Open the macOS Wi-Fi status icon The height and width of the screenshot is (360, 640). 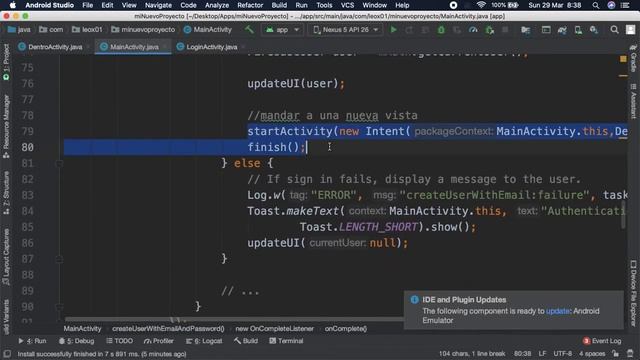pos(481,5)
